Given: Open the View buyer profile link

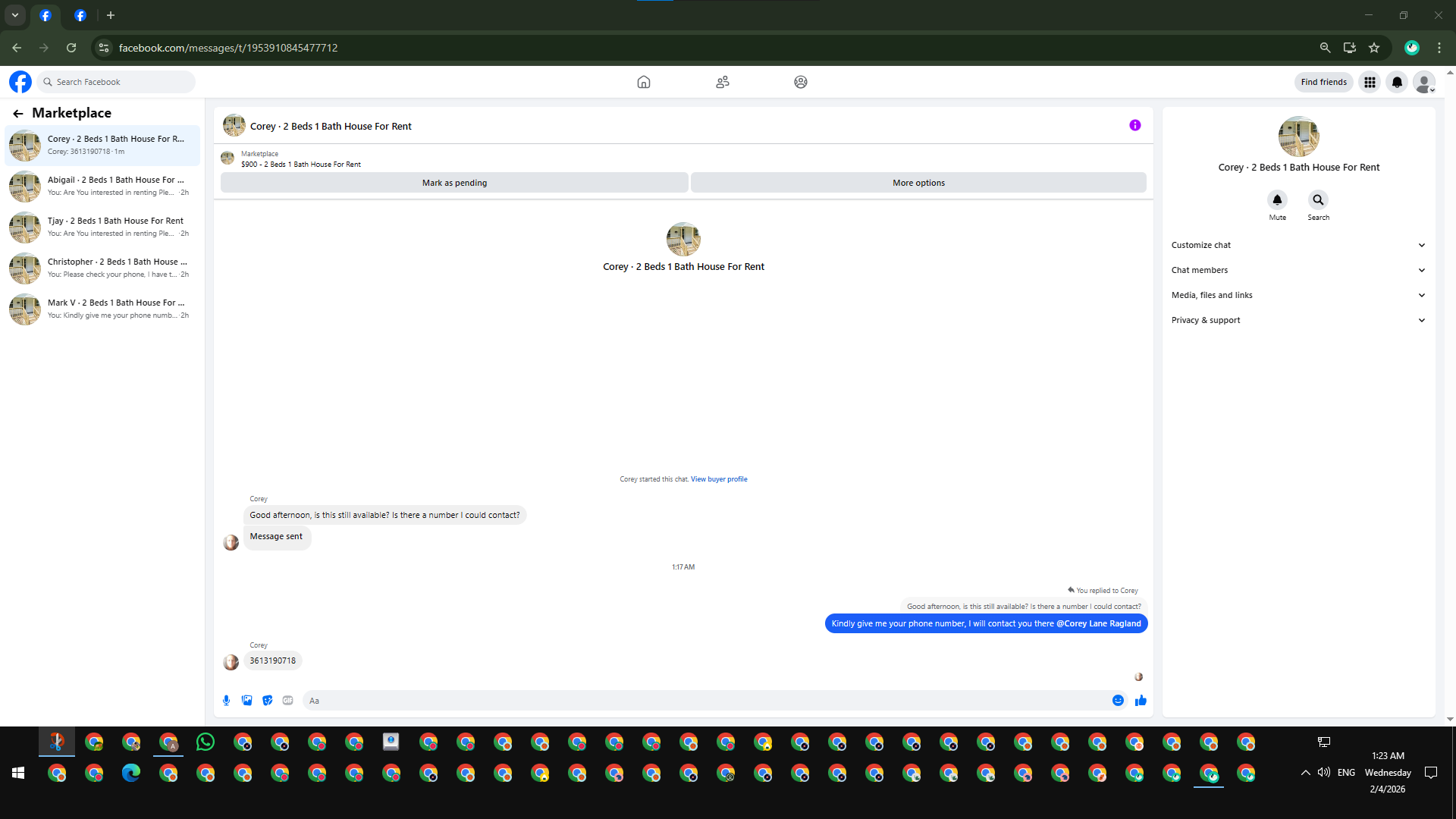Looking at the screenshot, I should (718, 479).
